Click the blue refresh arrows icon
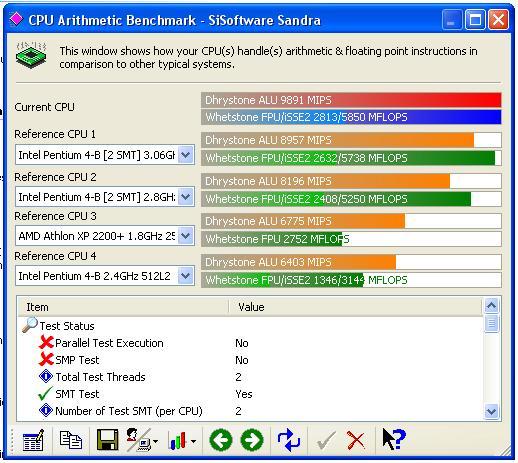 [289, 440]
